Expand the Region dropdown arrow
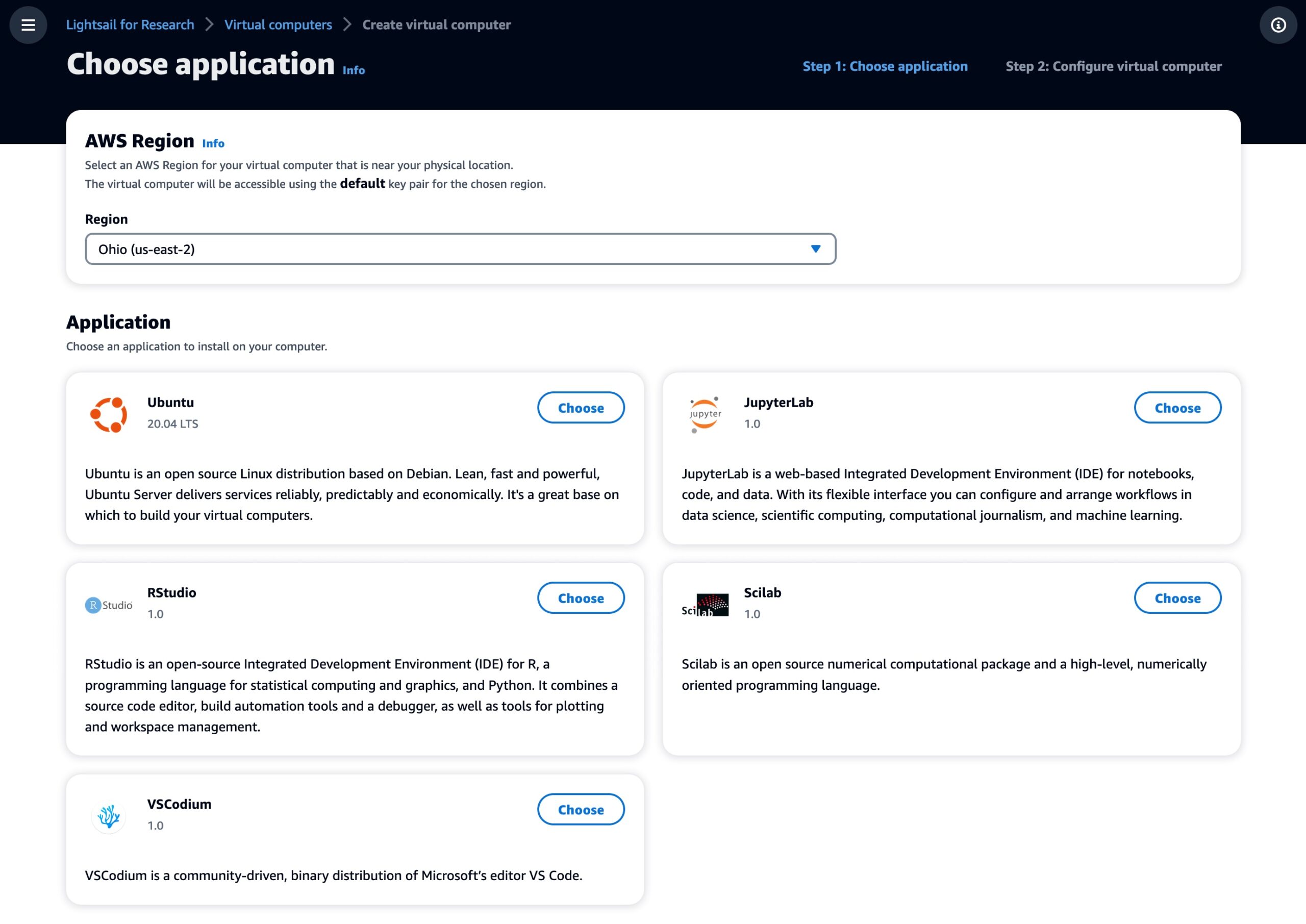The height and width of the screenshot is (924, 1306). [815, 249]
